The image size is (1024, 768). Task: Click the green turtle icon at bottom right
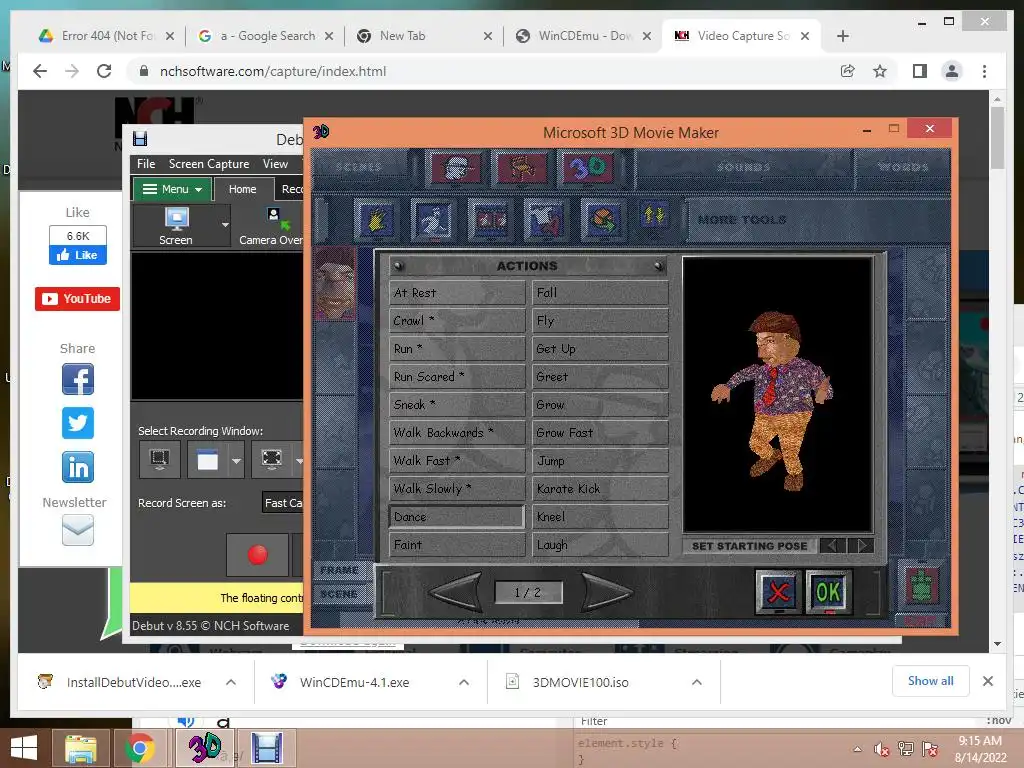pos(922,586)
